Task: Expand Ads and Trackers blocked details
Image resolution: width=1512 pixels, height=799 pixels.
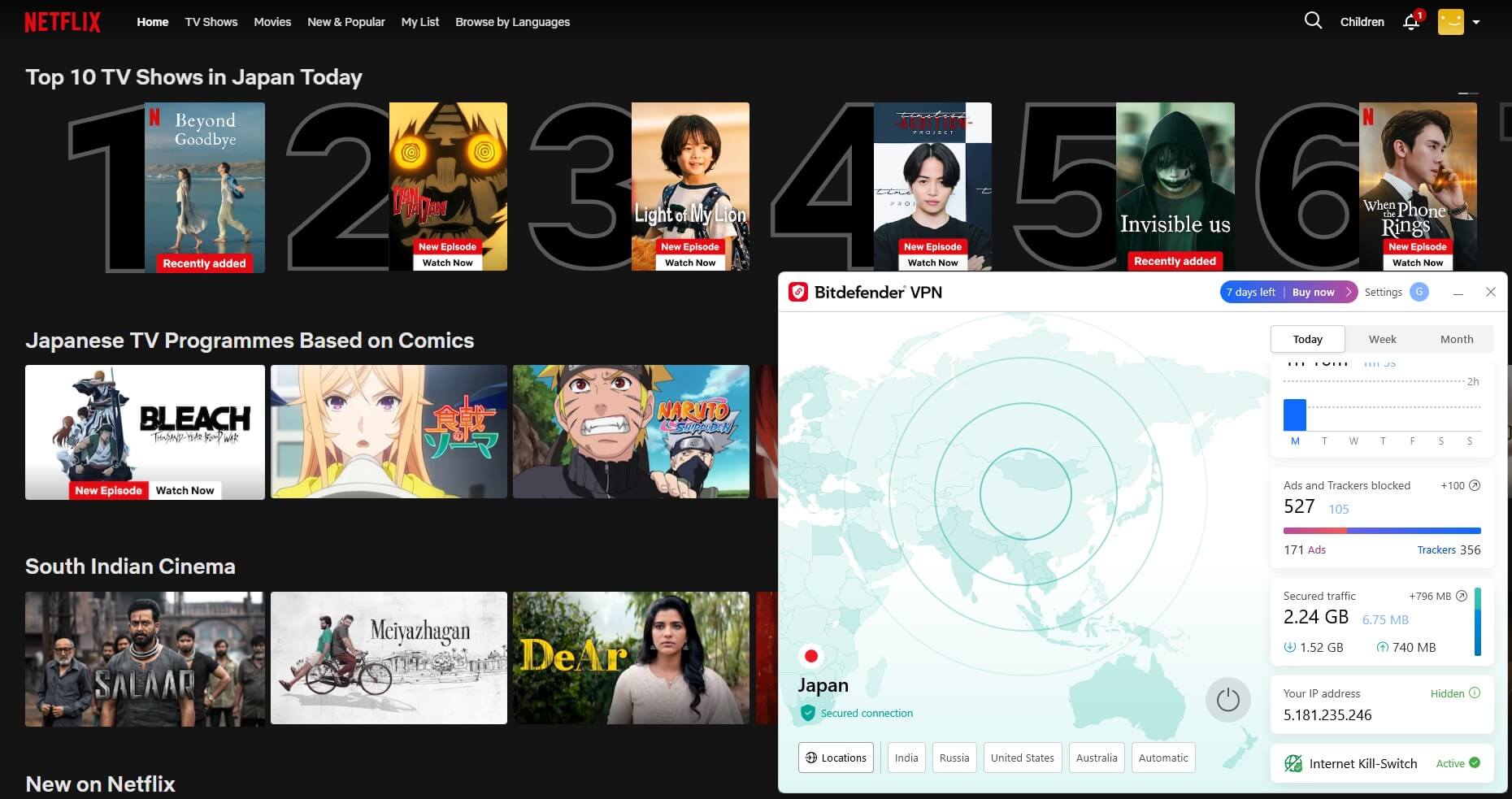Action: click(1473, 485)
